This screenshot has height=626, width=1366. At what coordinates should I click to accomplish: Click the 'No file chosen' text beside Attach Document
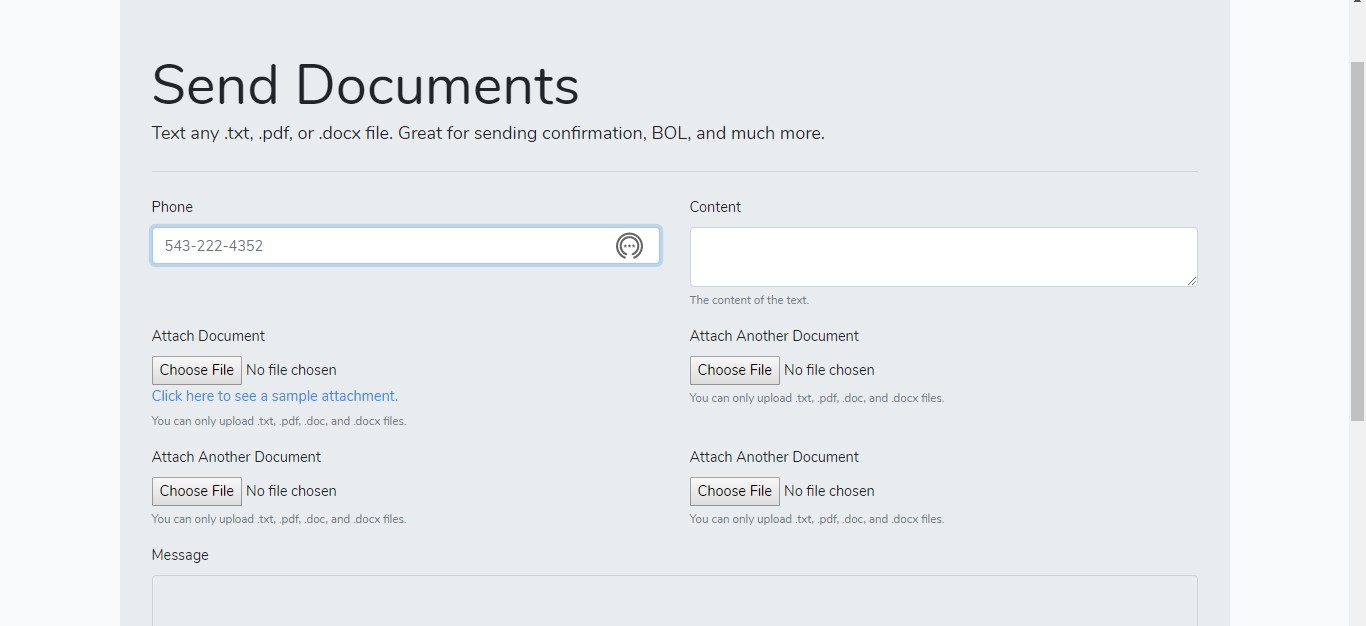click(x=291, y=369)
